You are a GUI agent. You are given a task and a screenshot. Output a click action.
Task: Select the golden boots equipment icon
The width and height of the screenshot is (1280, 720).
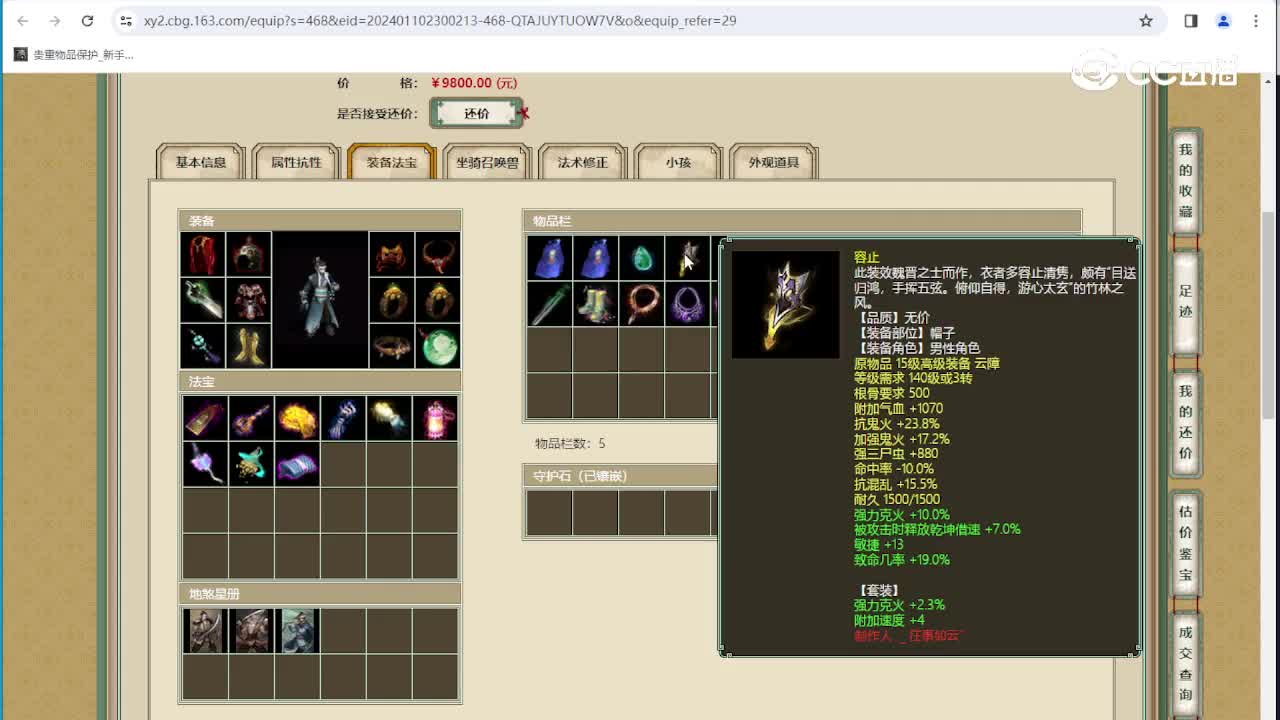pos(249,346)
